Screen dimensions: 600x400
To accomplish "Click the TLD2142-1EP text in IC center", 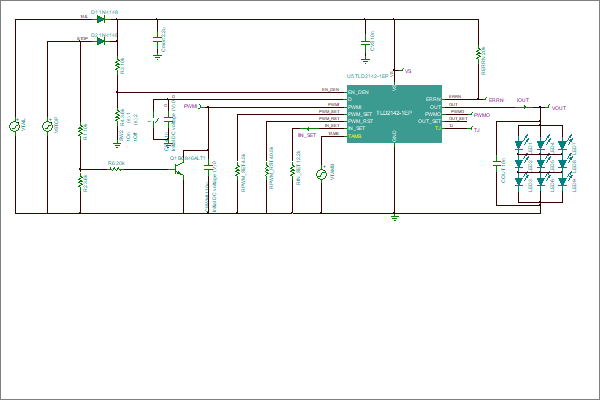I will tap(394, 113).
